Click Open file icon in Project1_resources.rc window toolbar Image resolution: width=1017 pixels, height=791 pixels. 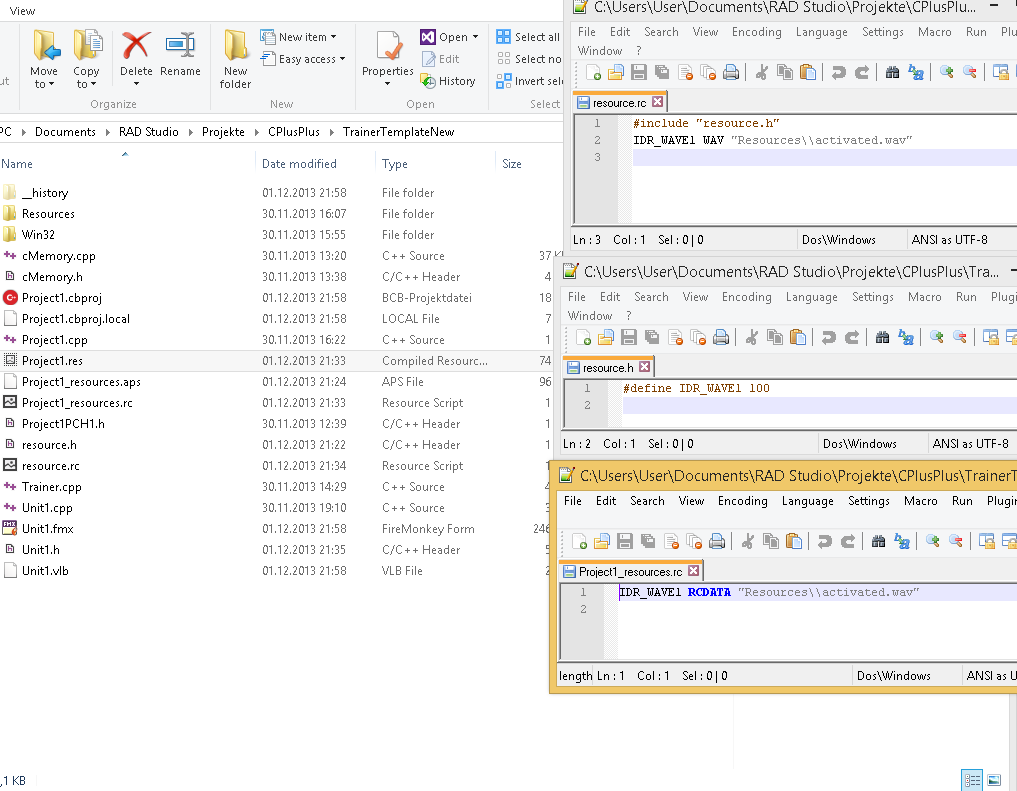(602, 541)
